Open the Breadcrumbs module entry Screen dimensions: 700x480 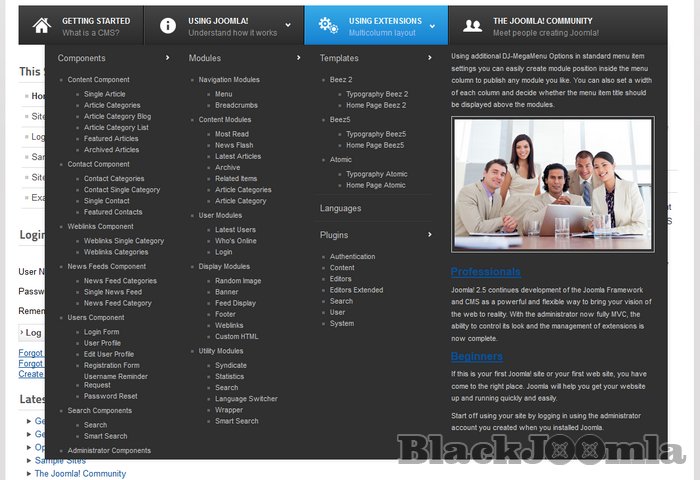pos(237,105)
